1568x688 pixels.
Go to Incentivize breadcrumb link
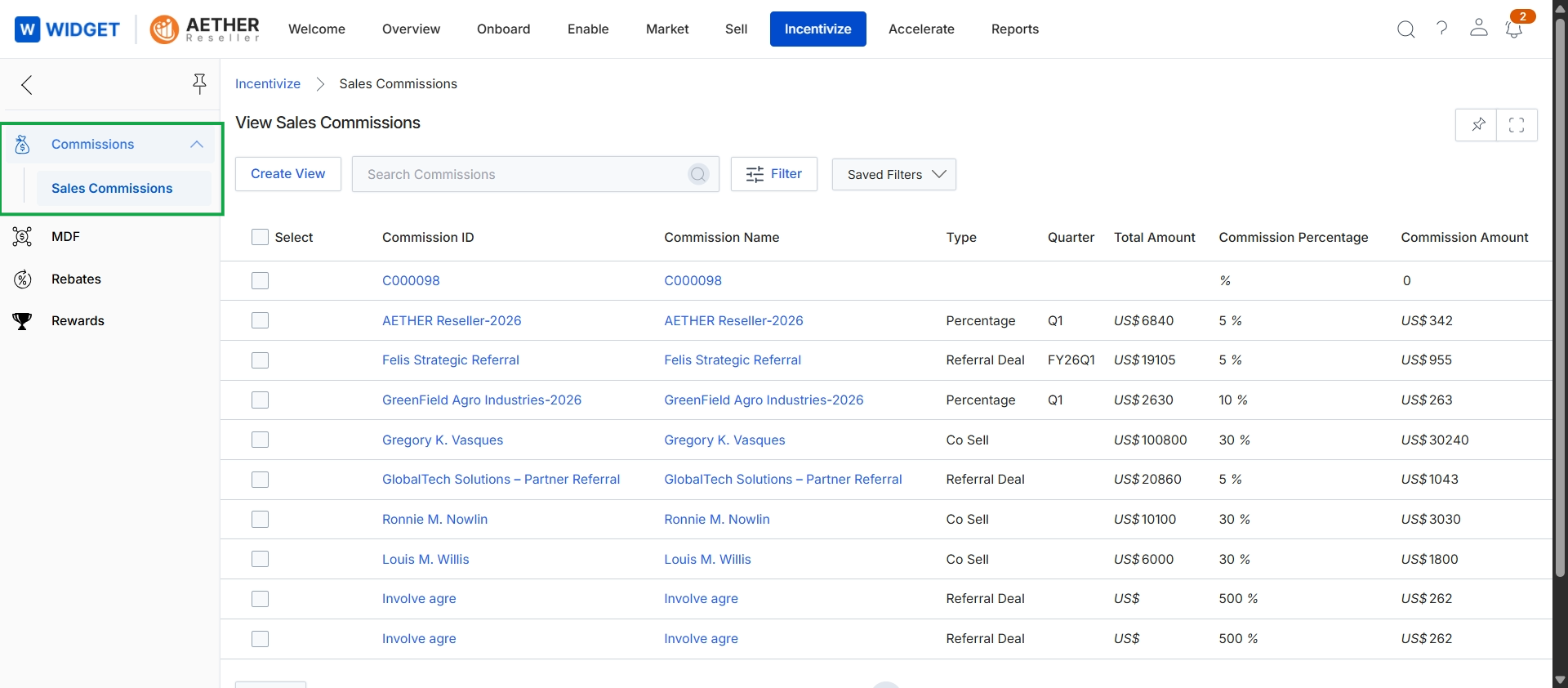tap(268, 83)
